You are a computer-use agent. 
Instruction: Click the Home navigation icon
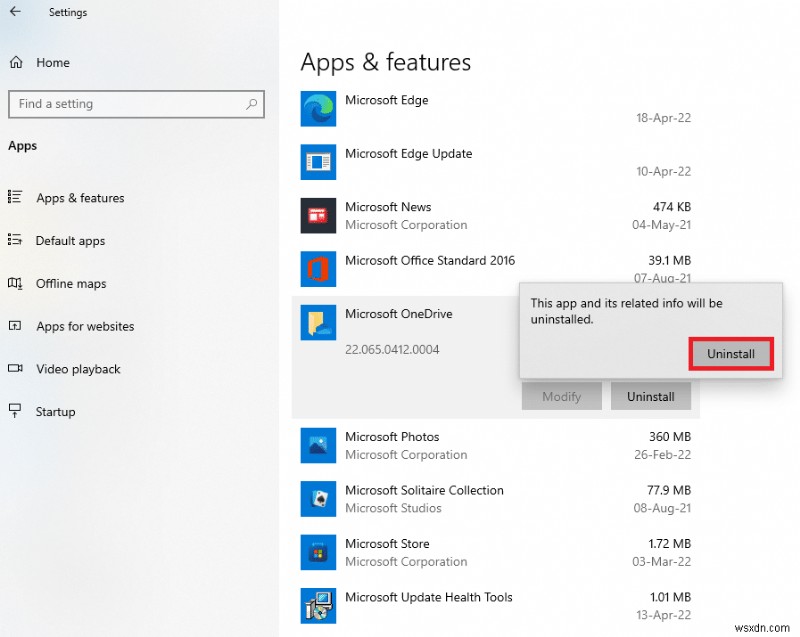18,62
